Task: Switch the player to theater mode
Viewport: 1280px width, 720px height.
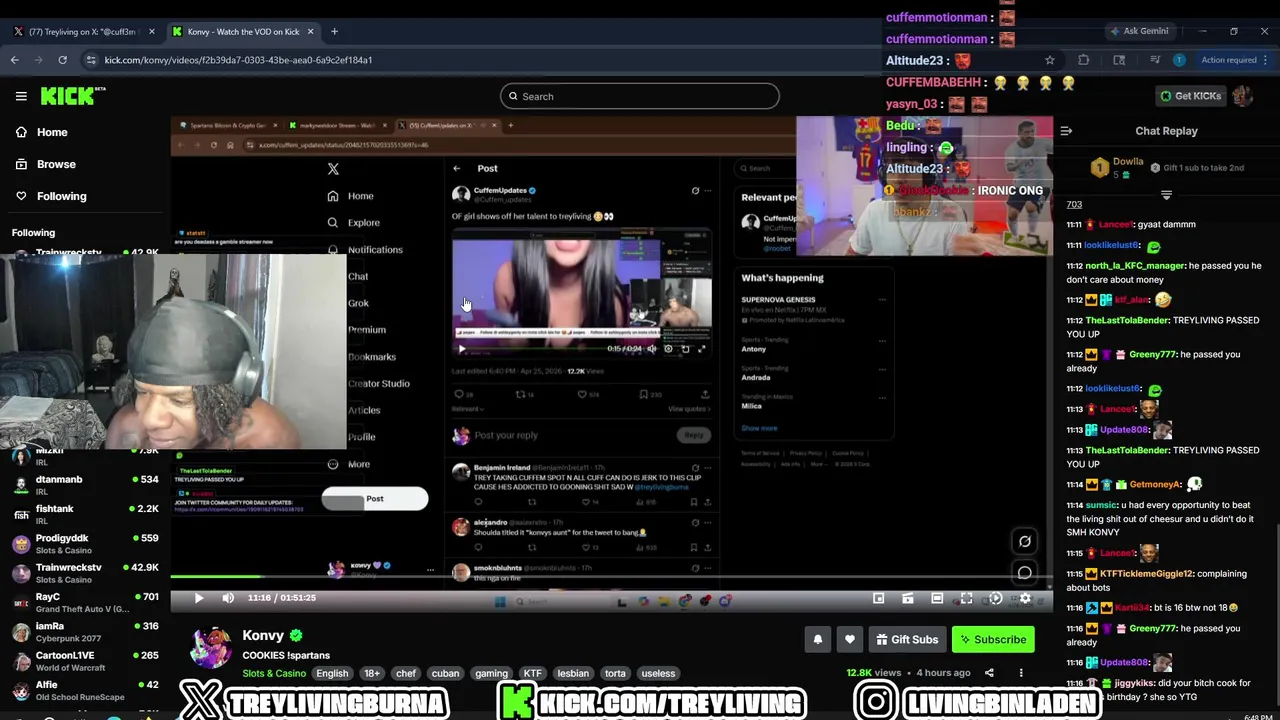Action: [x=937, y=598]
